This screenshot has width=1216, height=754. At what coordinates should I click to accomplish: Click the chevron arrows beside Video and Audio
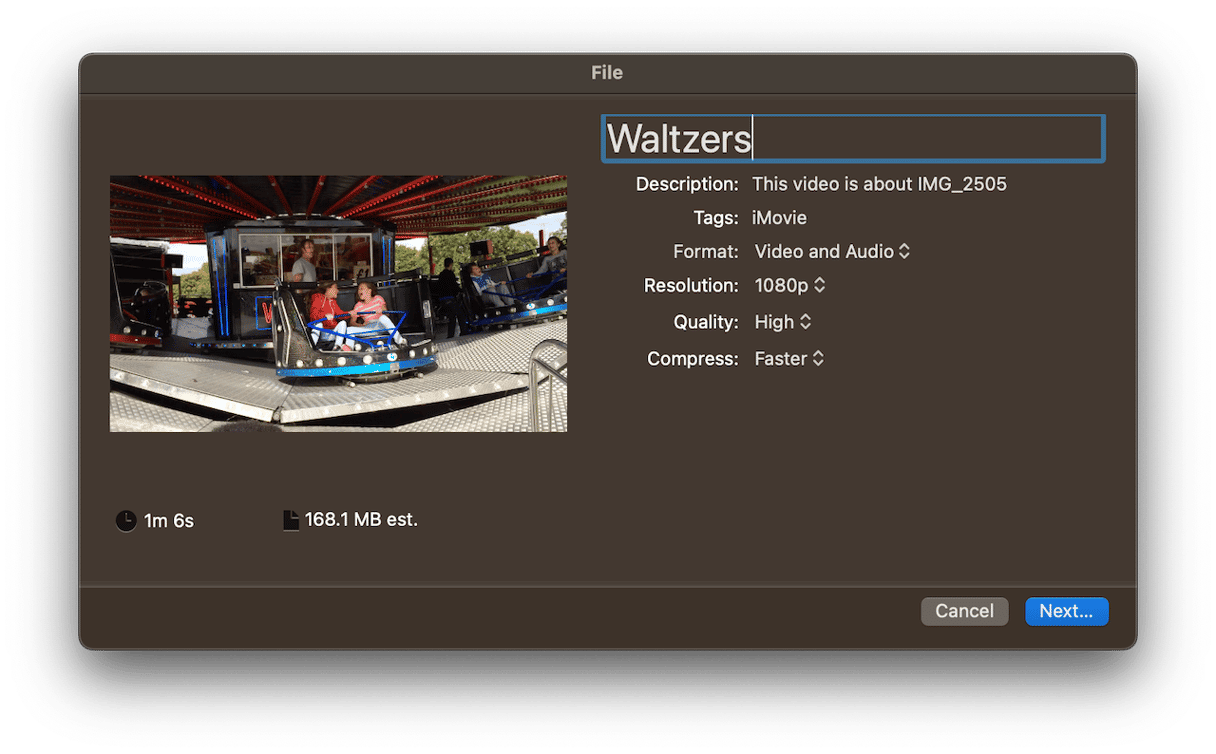(904, 252)
